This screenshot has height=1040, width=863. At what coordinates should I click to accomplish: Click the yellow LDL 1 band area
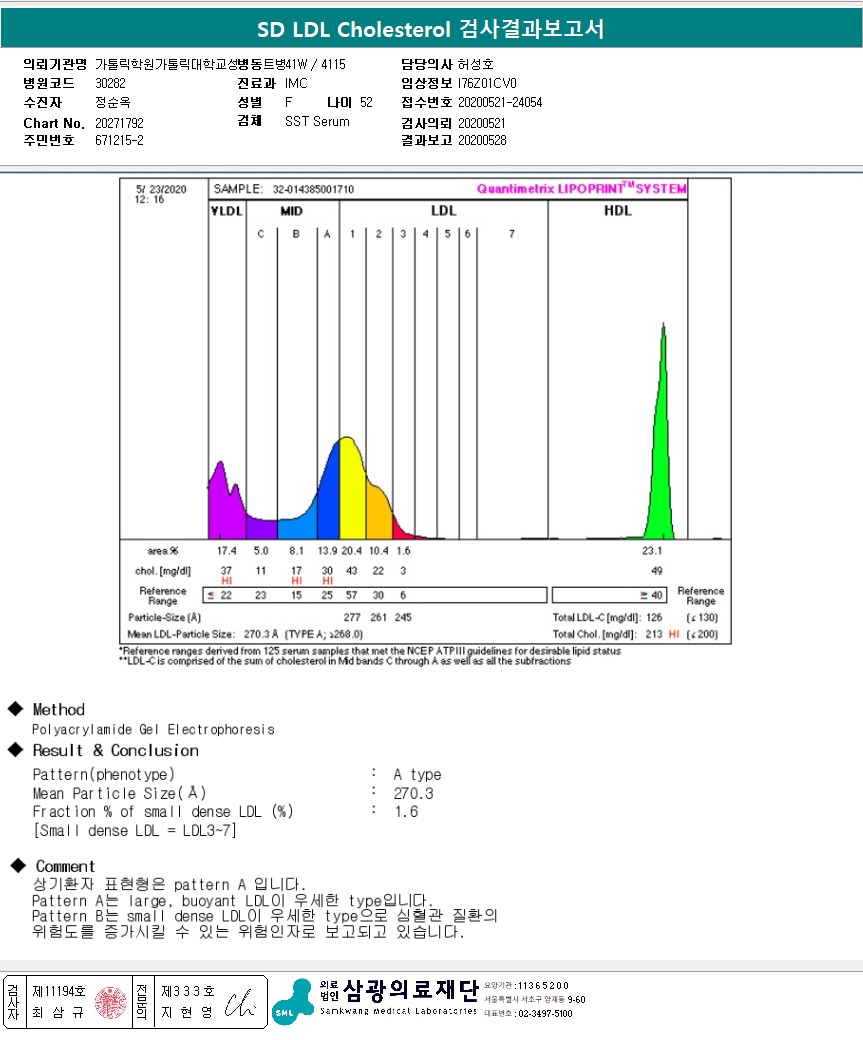tap(352, 491)
